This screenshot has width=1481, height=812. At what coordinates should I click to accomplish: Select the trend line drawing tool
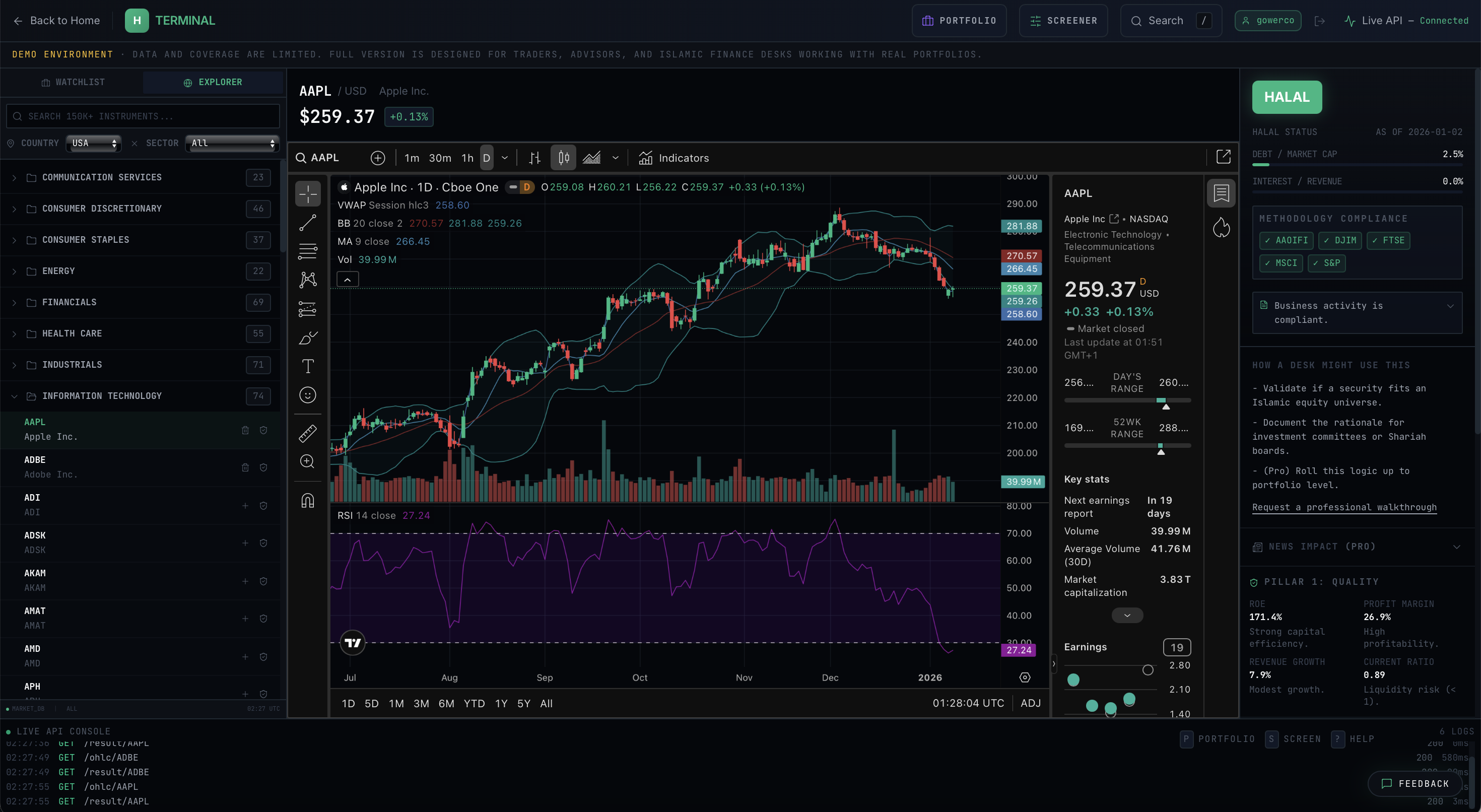coord(308,223)
